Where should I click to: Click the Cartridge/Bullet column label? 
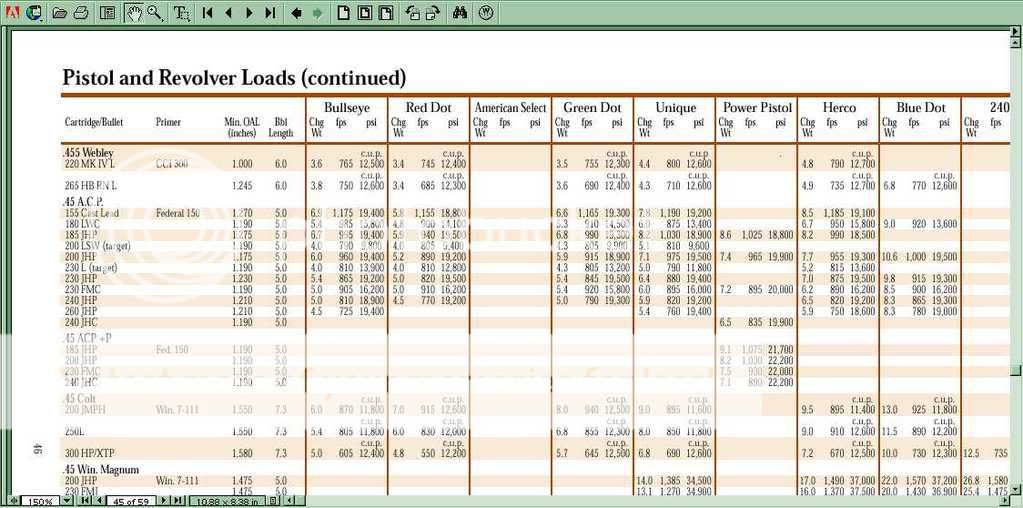pos(94,122)
